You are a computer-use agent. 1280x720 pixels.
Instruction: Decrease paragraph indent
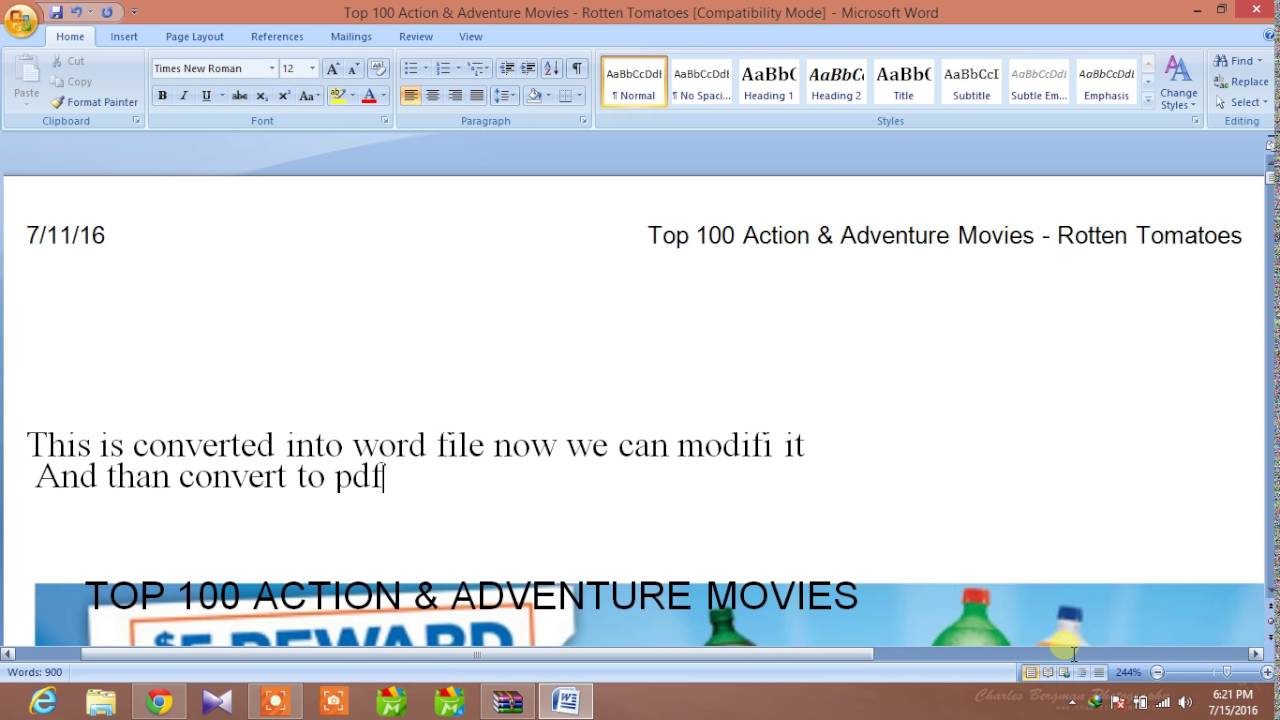[x=507, y=68]
